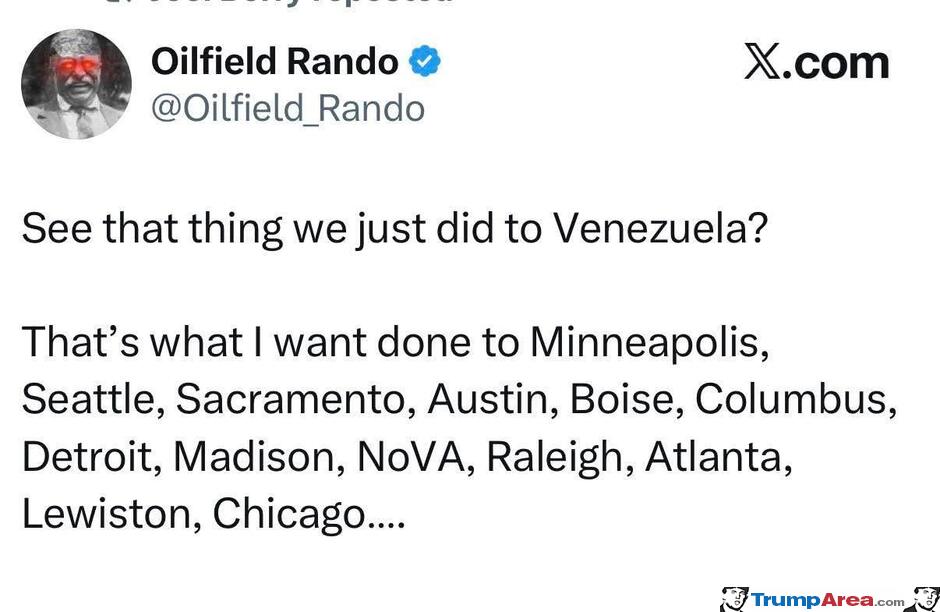The width and height of the screenshot is (940, 612).
Task: Open the @Oilfield_Rando handle link
Action: pyautogui.click(x=288, y=108)
